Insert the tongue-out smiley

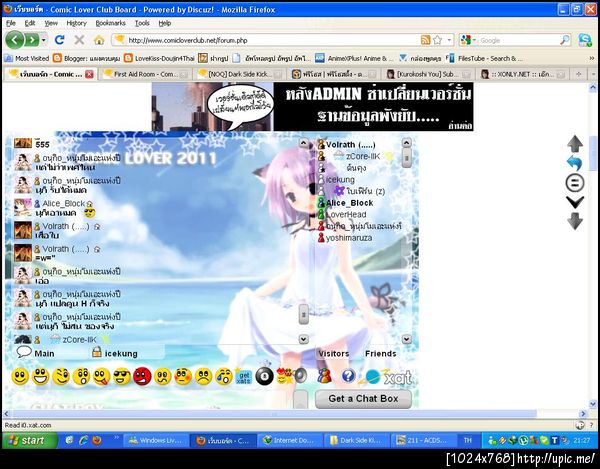pos(101,377)
